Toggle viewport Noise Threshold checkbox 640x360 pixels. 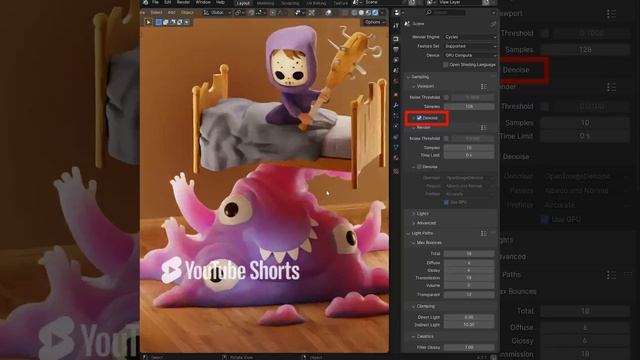(446, 98)
